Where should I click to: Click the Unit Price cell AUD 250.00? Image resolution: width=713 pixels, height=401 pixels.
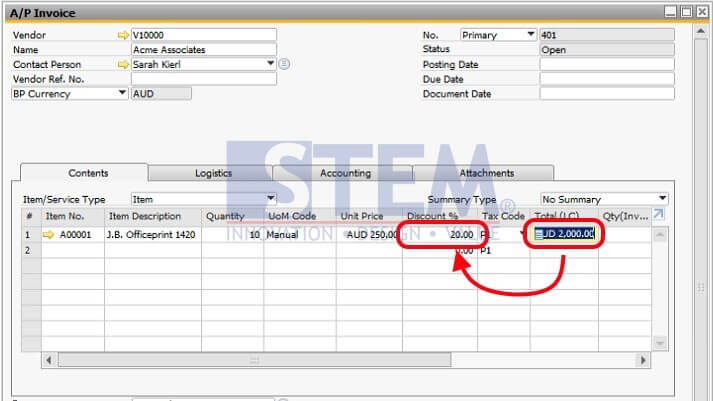coord(369,235)
